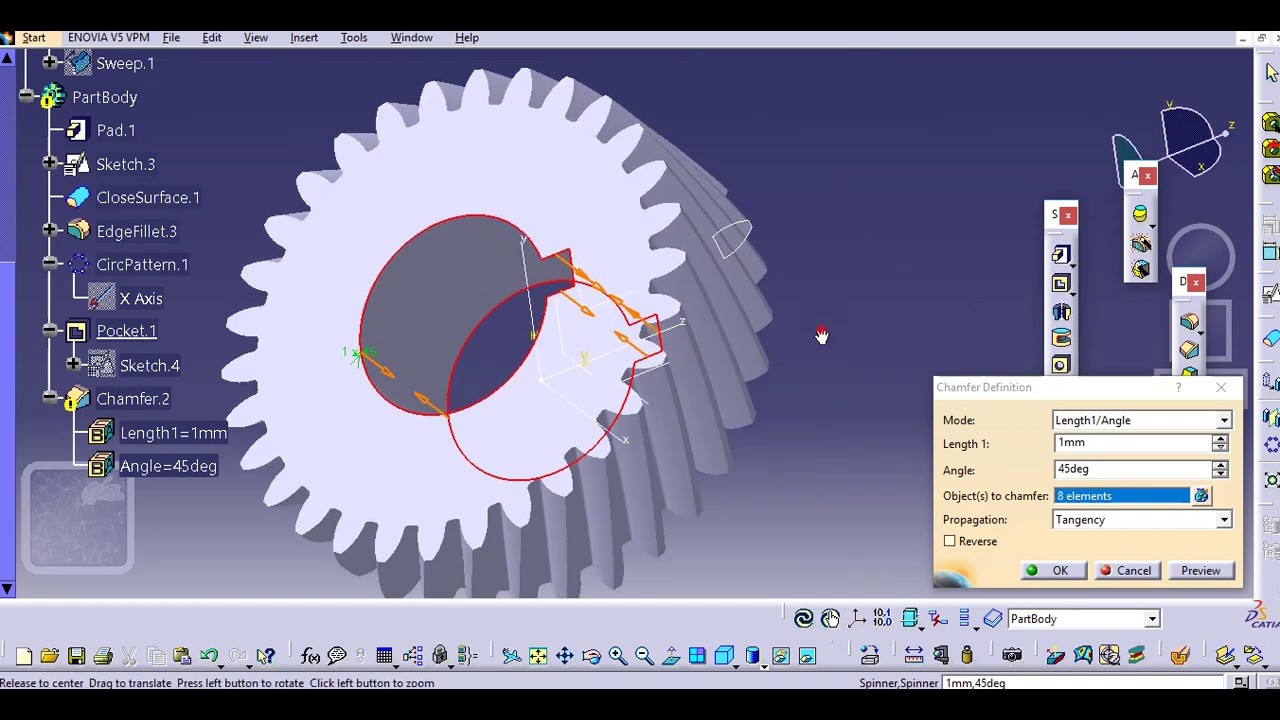The width and height of the screenshot is (1280, 720).
Task: Open the ENOVIA V5 VPM menu
Action: tap(109, 38)
